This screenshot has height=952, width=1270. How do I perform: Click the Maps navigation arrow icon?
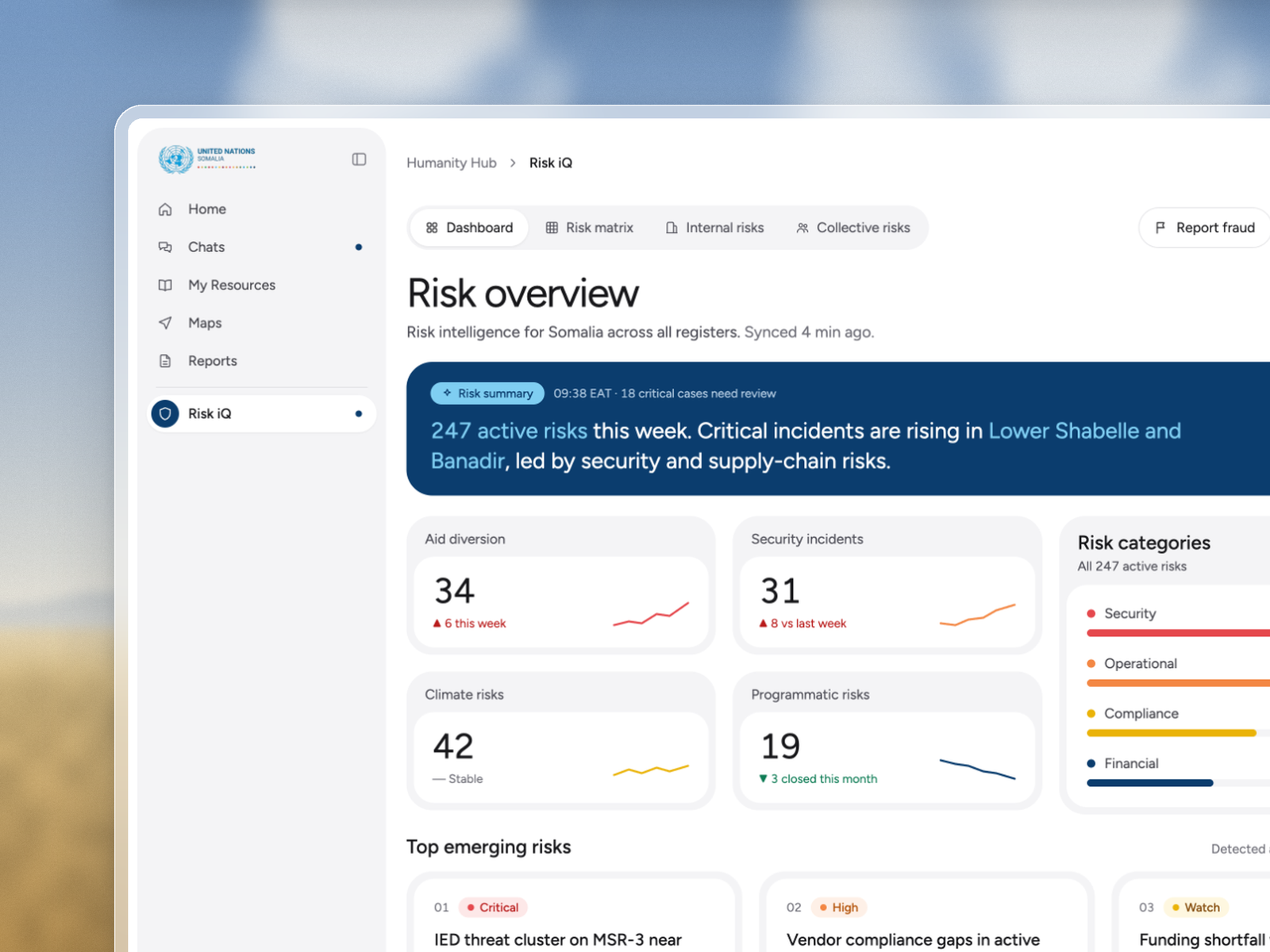[165, 323]
